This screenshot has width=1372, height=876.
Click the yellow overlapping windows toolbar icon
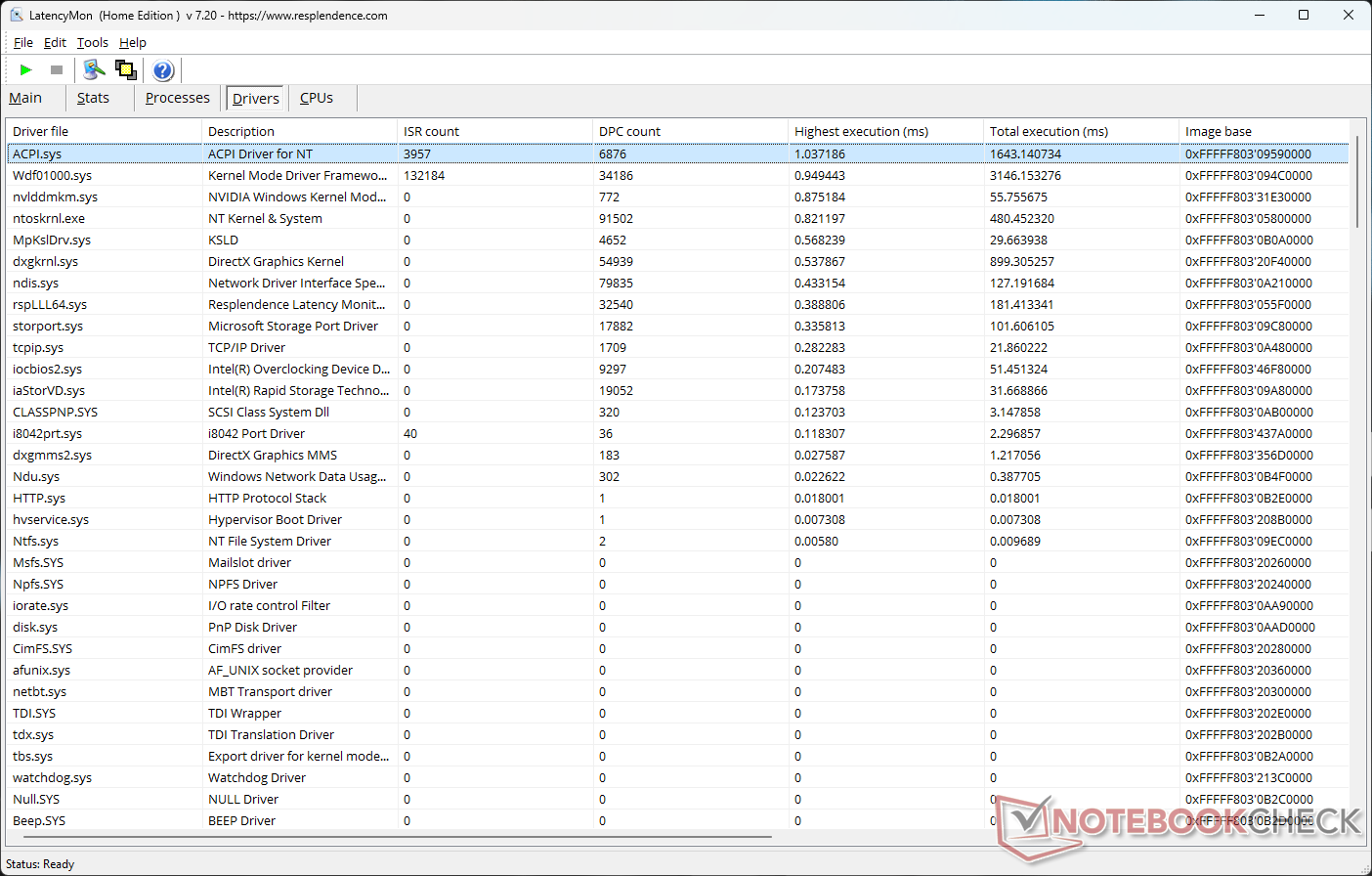(125, 69)
